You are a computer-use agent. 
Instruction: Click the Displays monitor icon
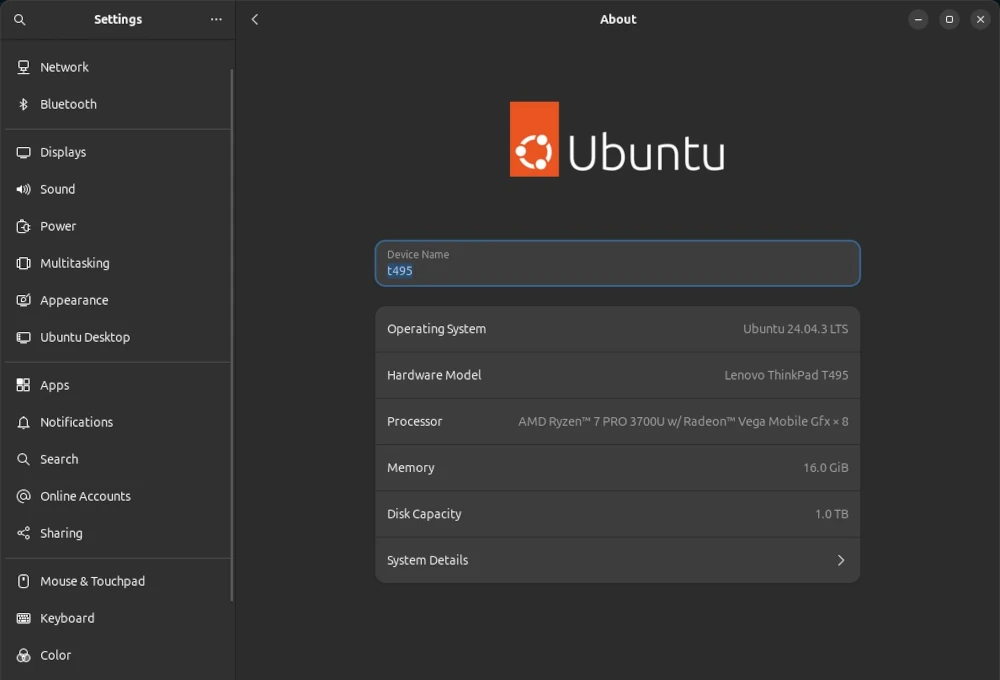tap(24, 152)
